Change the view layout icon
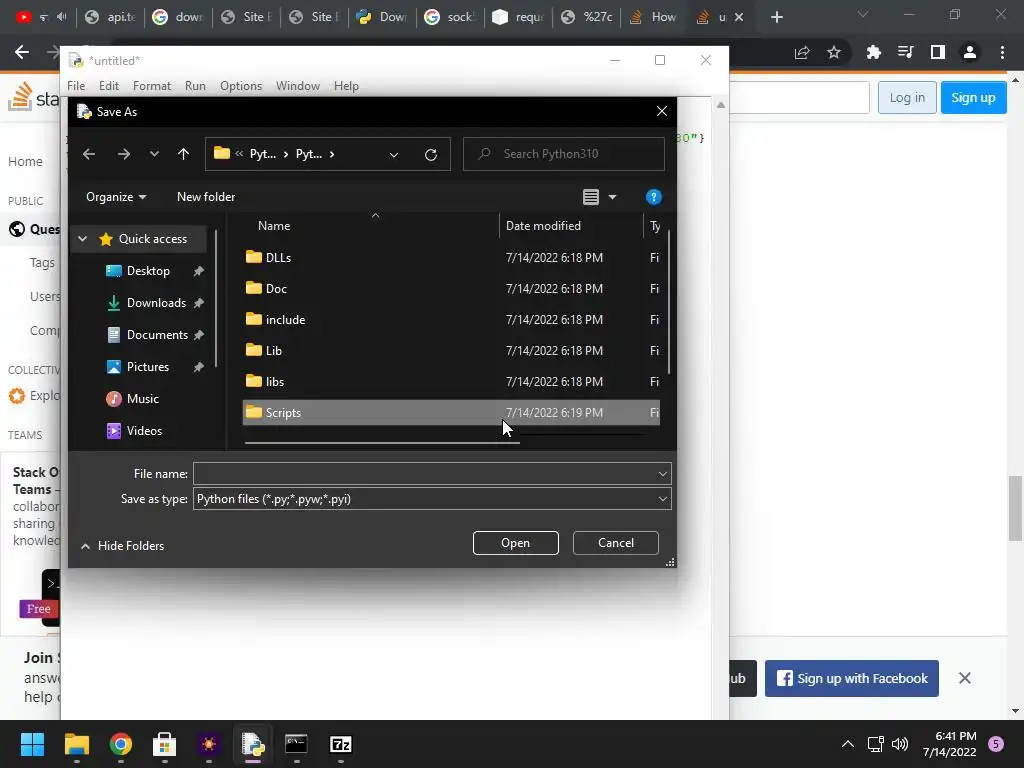This screenshot has height=768, width=1024. [x=591, y=197]
